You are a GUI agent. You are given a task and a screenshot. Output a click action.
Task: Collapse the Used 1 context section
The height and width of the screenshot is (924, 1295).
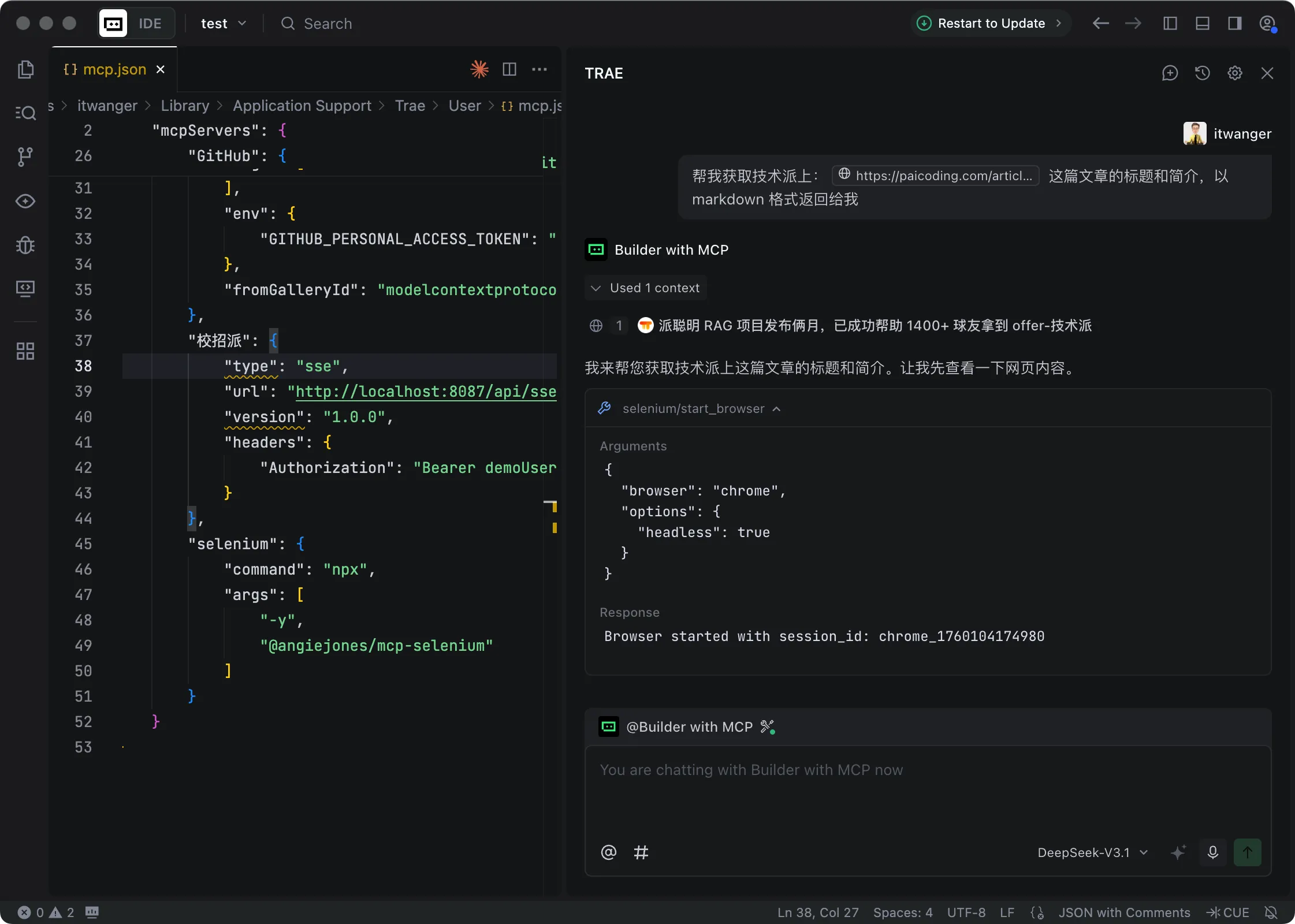(x=646, y=288)
